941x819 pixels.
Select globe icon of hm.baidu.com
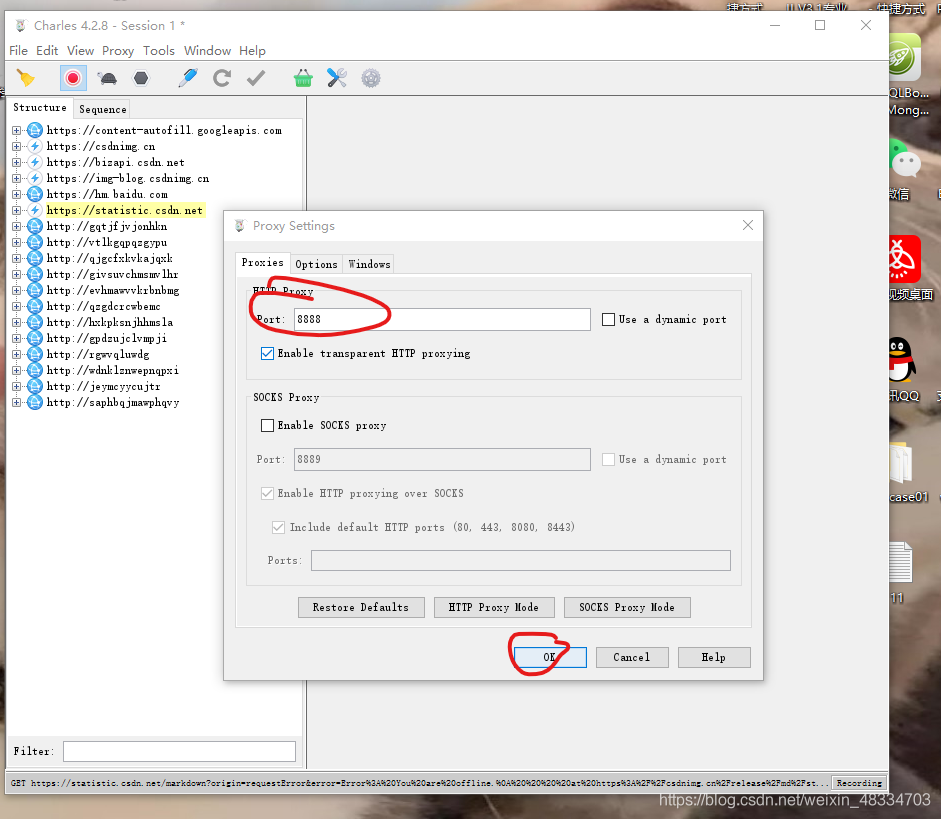tap(35, 194)
